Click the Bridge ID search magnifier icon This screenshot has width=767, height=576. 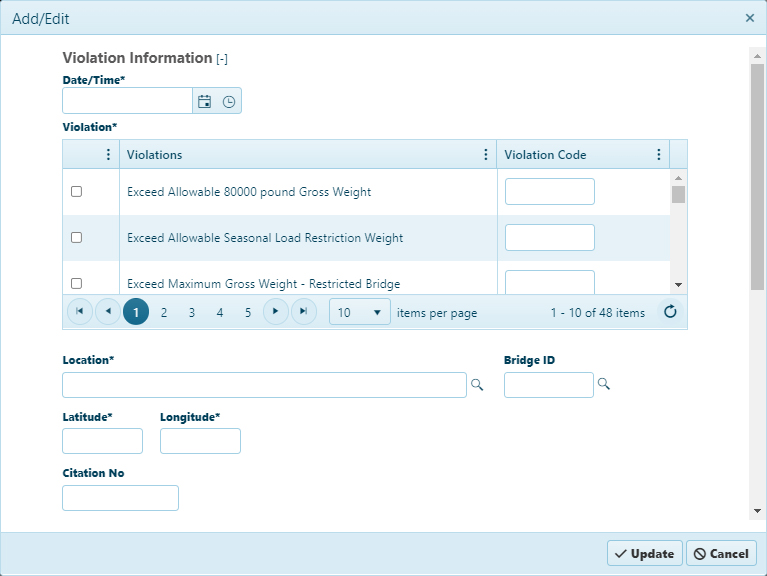[x=604, y=384]
